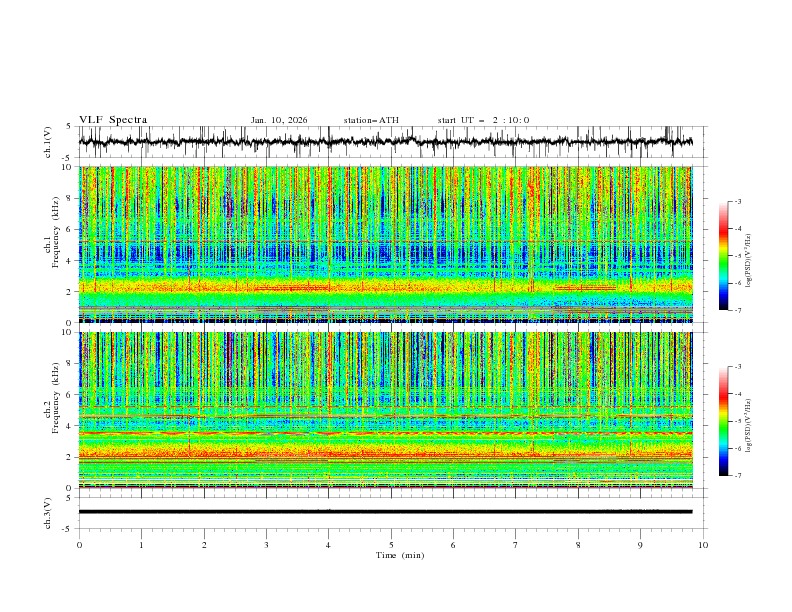This screenshot has width=792, height=612.
Task: Click the "8" kHz tick on ch.1 frequency axis
Action: pyautogui.click(x=71, y=198)
